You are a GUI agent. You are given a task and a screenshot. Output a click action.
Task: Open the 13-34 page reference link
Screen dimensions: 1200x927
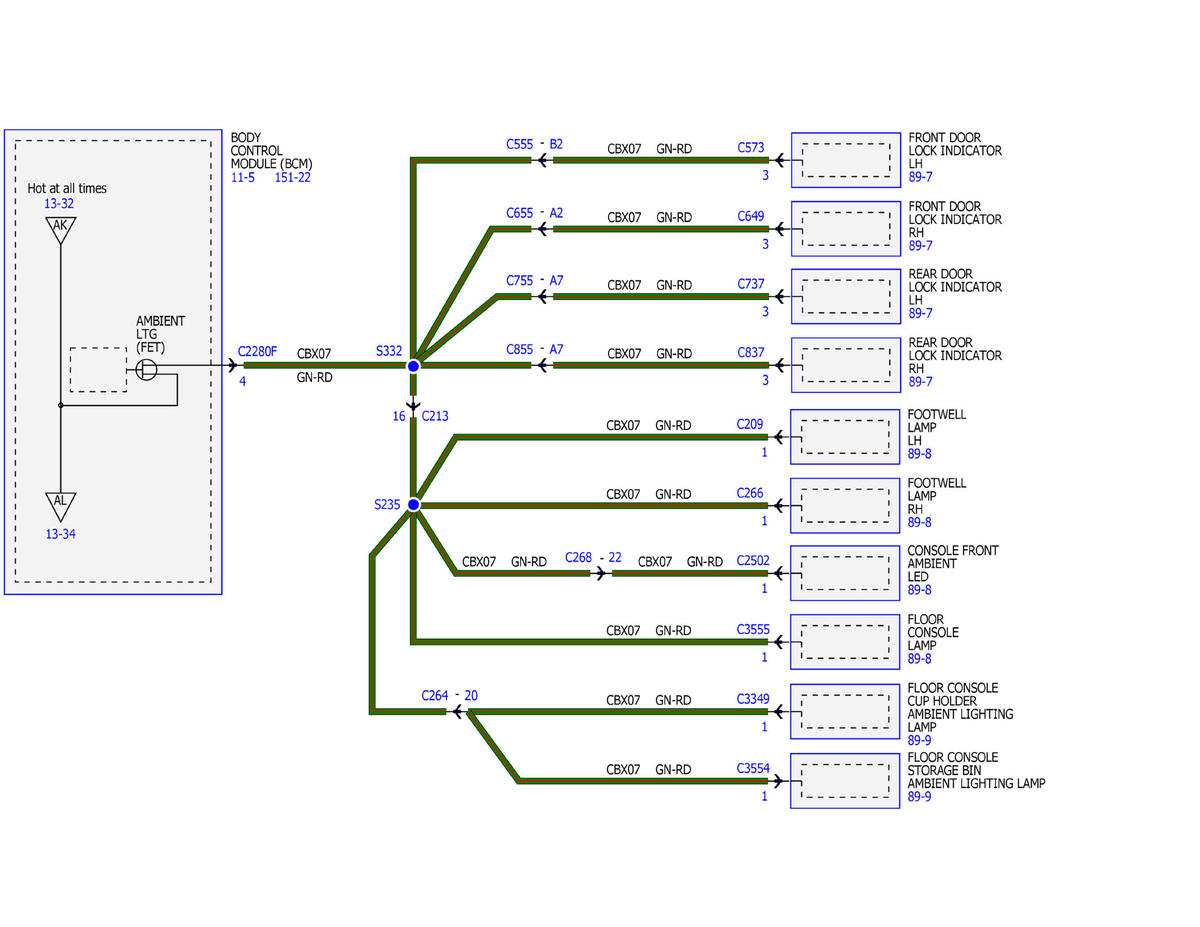(60, 534)
